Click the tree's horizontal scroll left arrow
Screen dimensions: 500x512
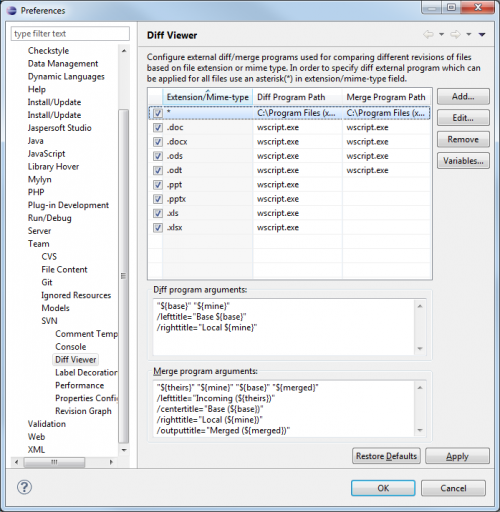pyautogui.click(x=16, y=462)
